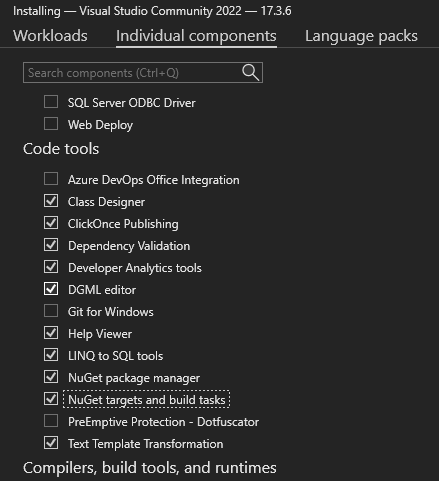This screenshot has height=481, width=439.
Task: Check the Web Deploy component
Action: (51, 124)
